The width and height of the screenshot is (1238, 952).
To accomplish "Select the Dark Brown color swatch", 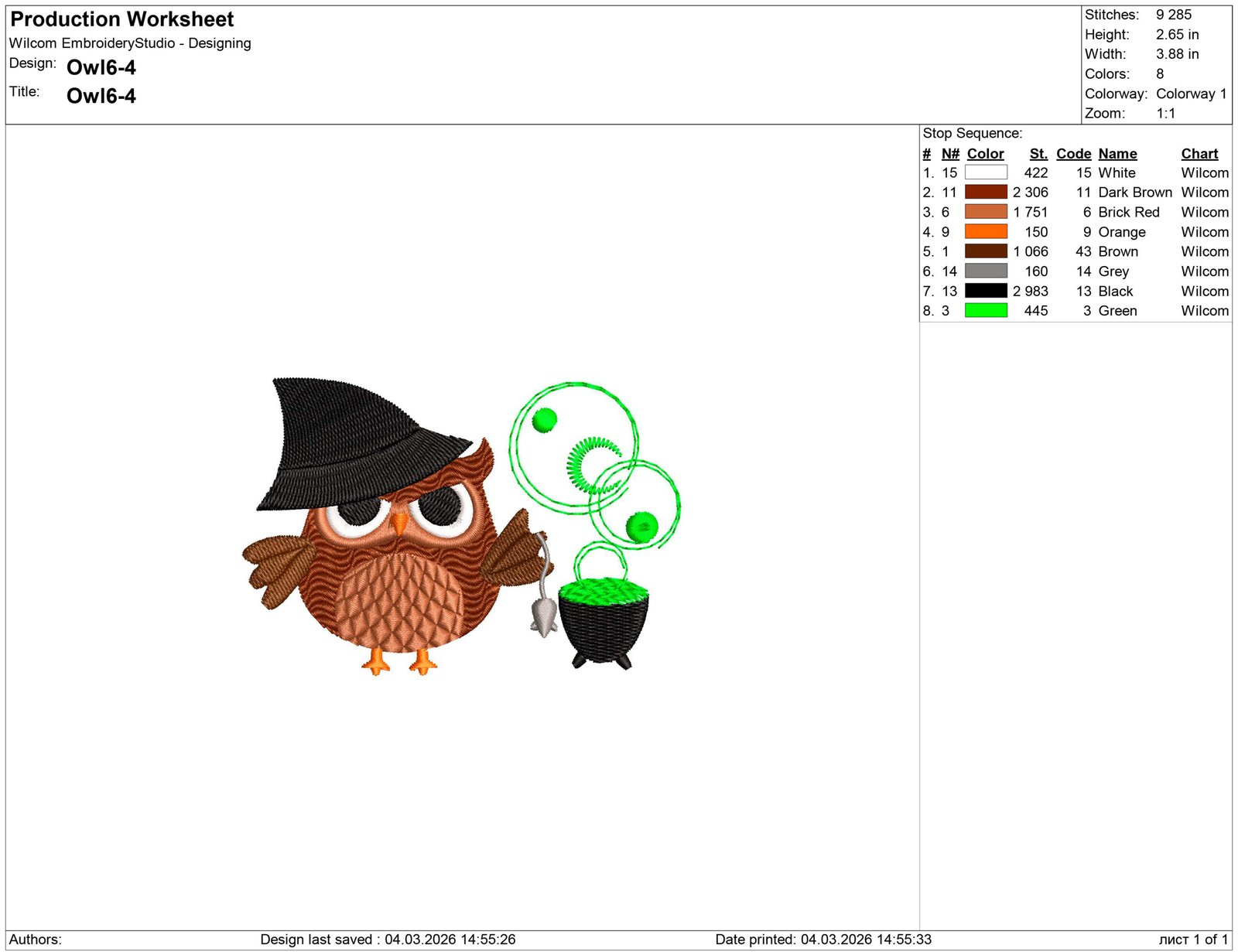I will coord(985,192).
